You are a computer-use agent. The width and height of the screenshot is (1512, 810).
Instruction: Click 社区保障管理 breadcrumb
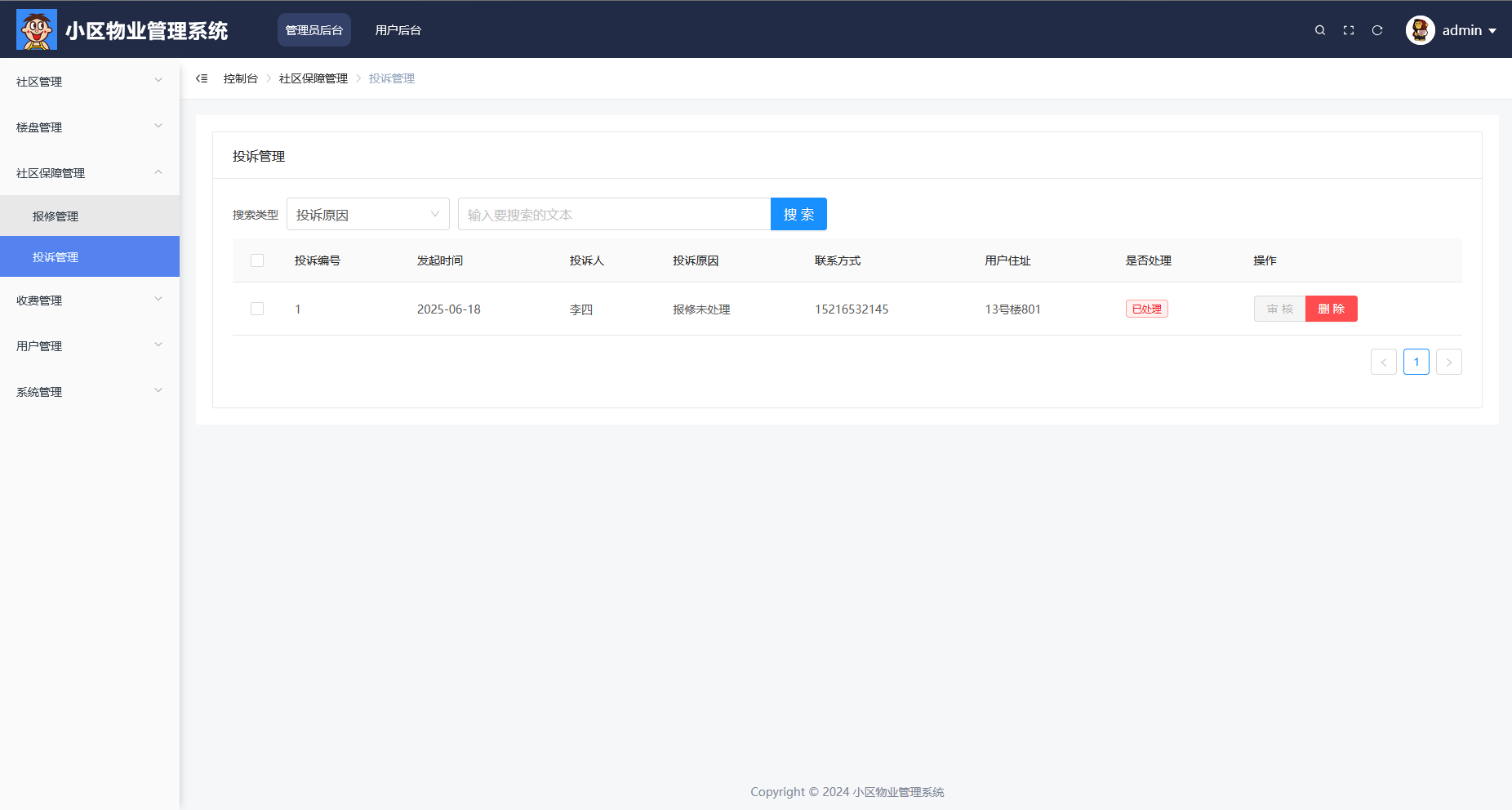314,78
